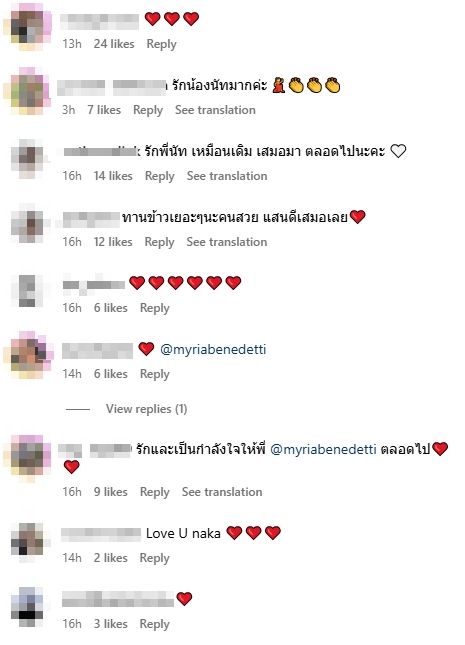
Task: Open likes list showing 14 likes
Action: click(113, 176)
